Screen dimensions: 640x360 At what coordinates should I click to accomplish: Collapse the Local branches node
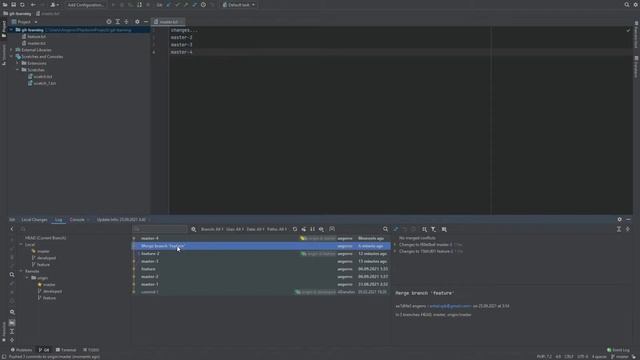click(21, 244)
